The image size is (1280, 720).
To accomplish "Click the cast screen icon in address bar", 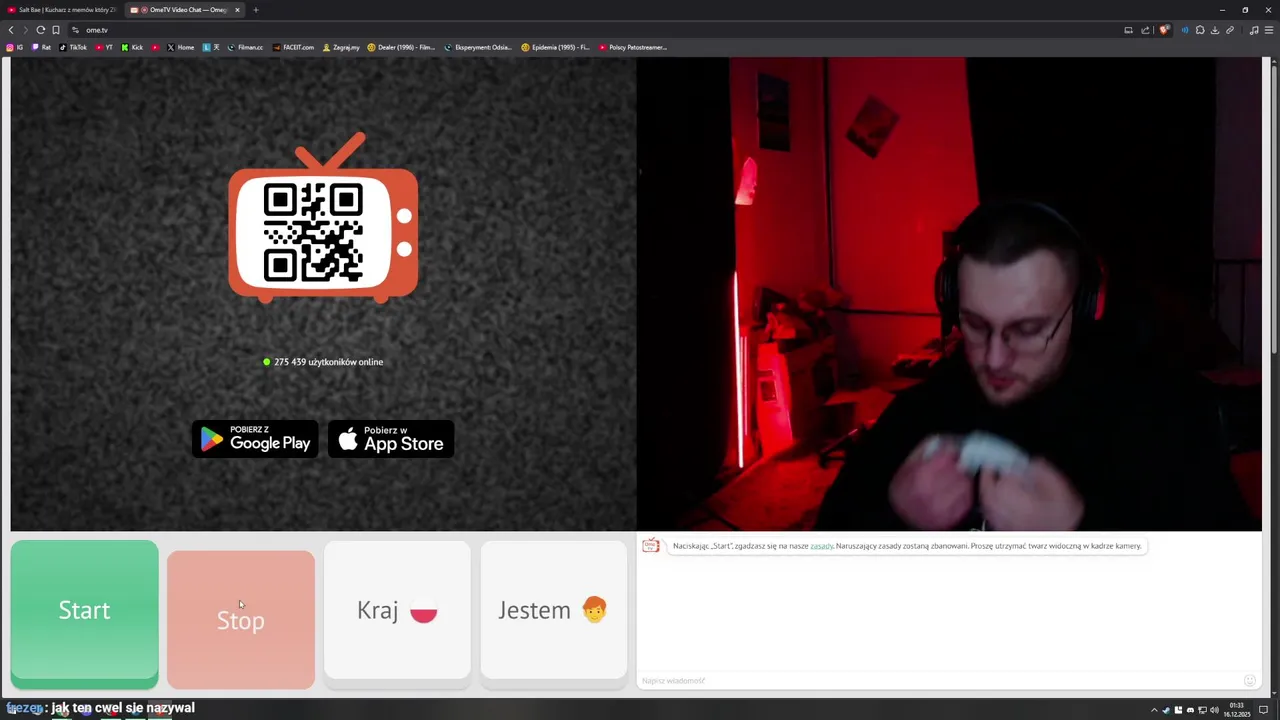I will [x=1128, y=30].
